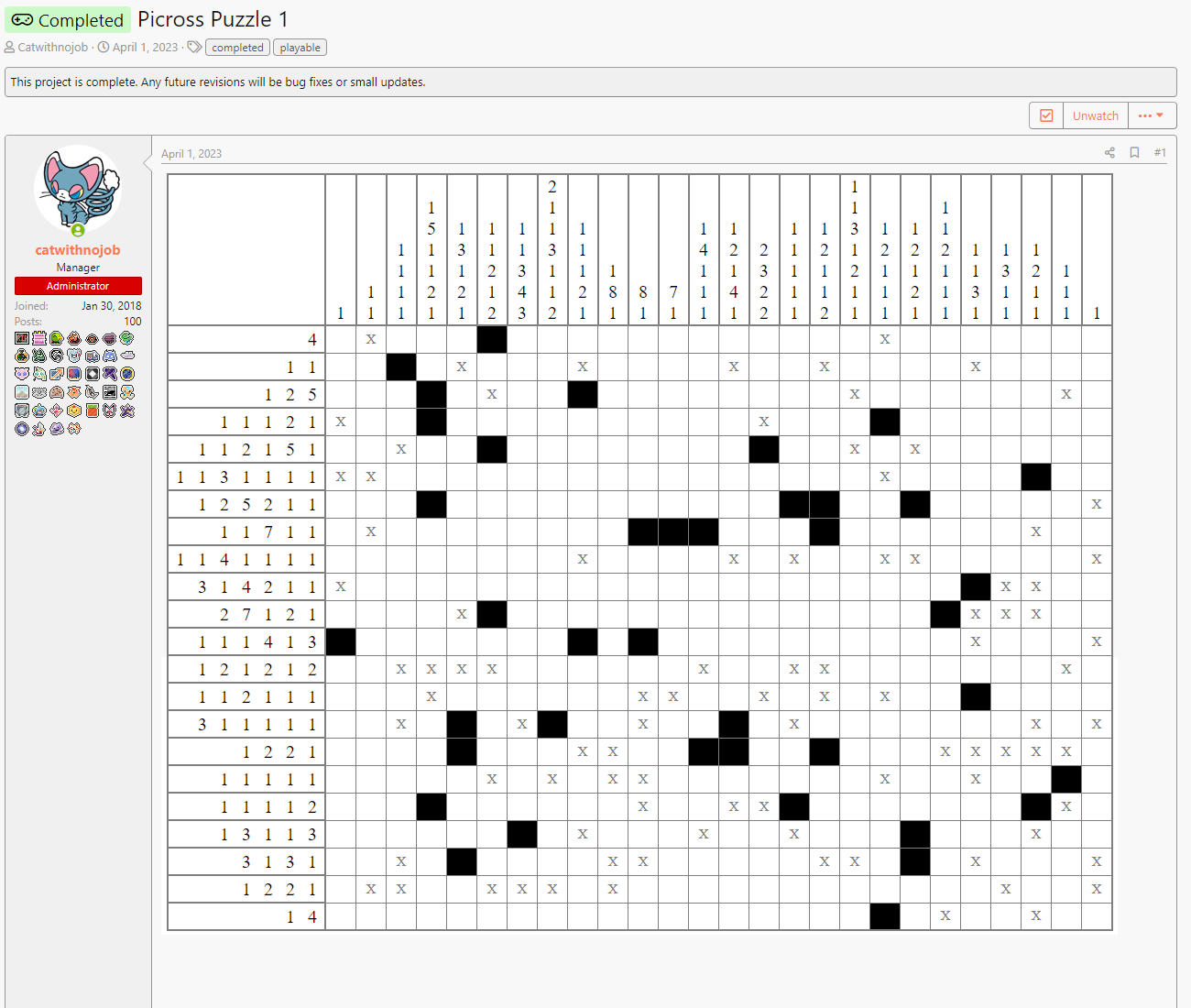Share this post via the share icon
This screenshot has height=1008, width=1191.
pyautogui.click(x=1109, y=153)
